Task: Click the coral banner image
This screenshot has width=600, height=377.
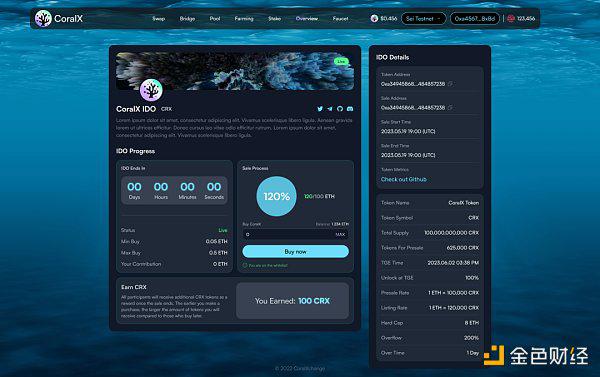Action: point(235,71)
